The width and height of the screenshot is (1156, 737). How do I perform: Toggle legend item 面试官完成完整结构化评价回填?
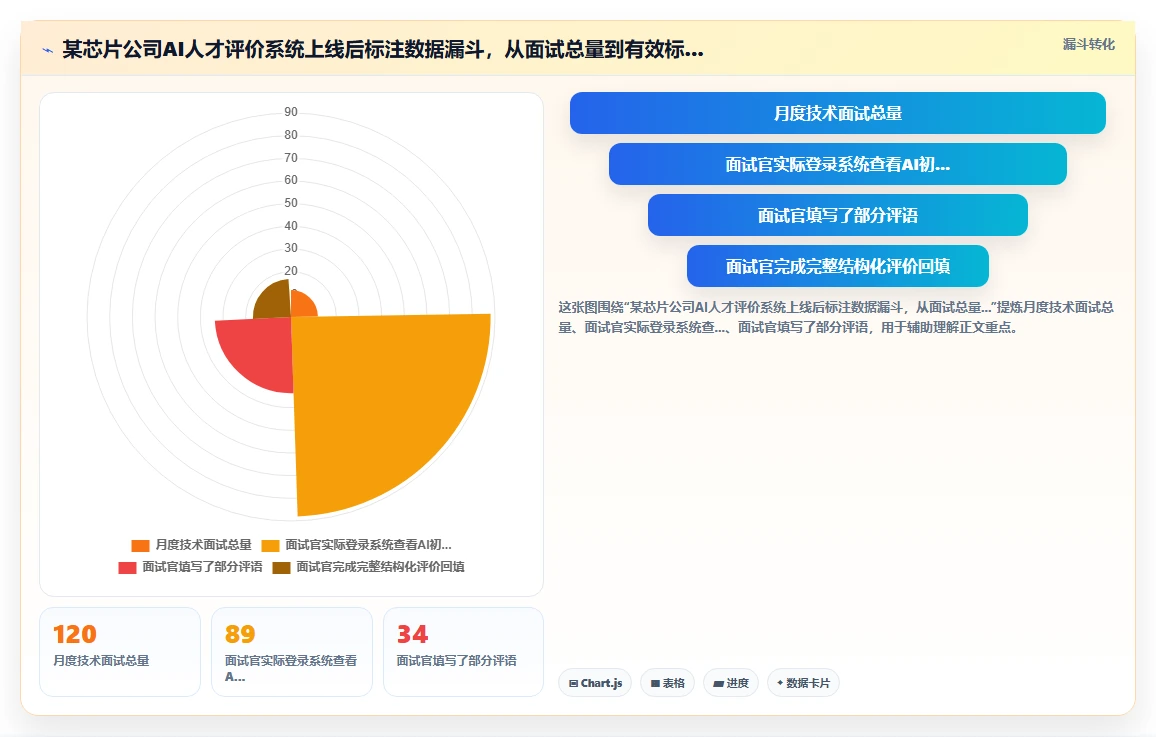tap(369, 567)
